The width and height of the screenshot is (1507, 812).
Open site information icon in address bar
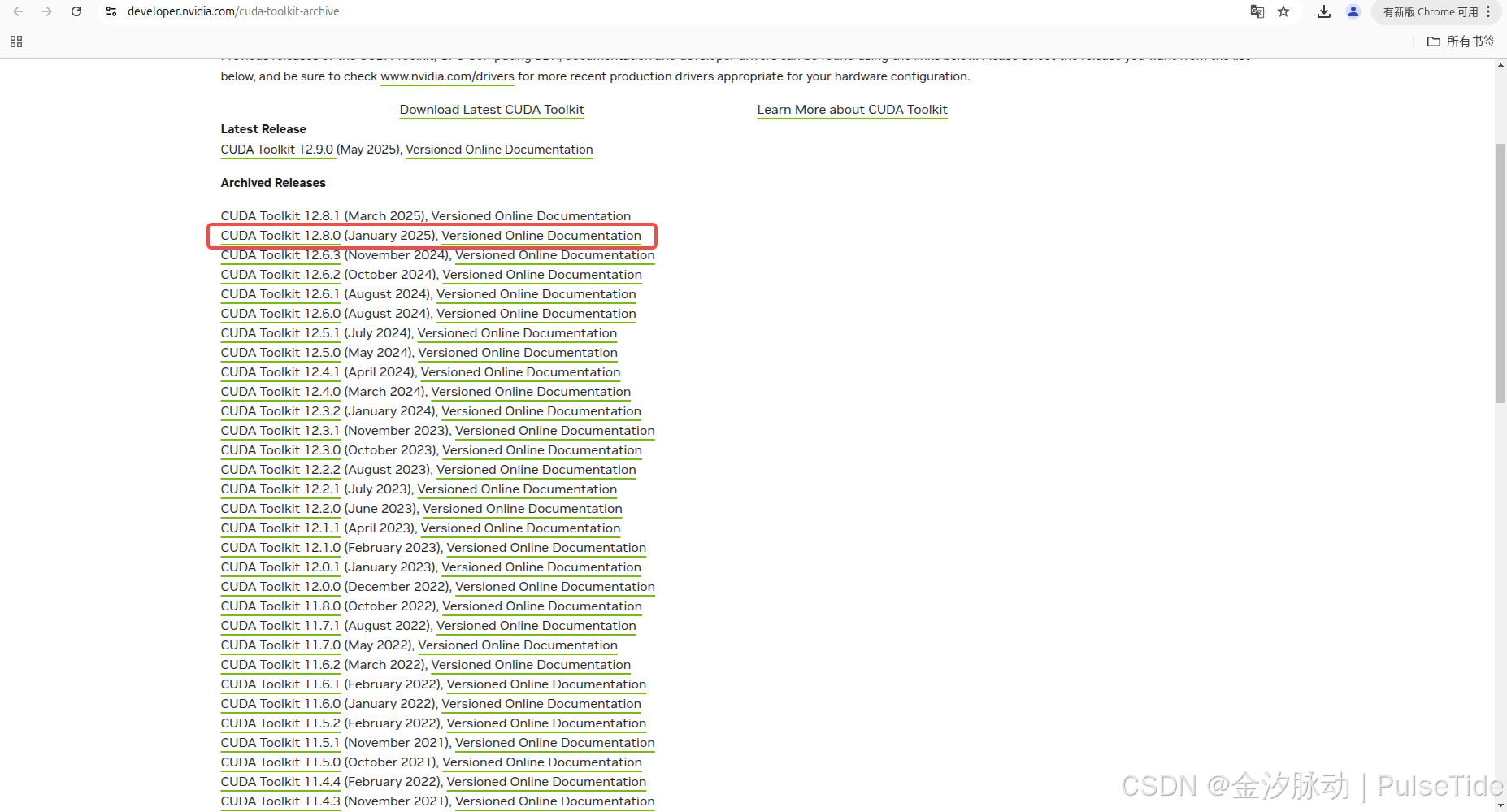coord(111,11)
